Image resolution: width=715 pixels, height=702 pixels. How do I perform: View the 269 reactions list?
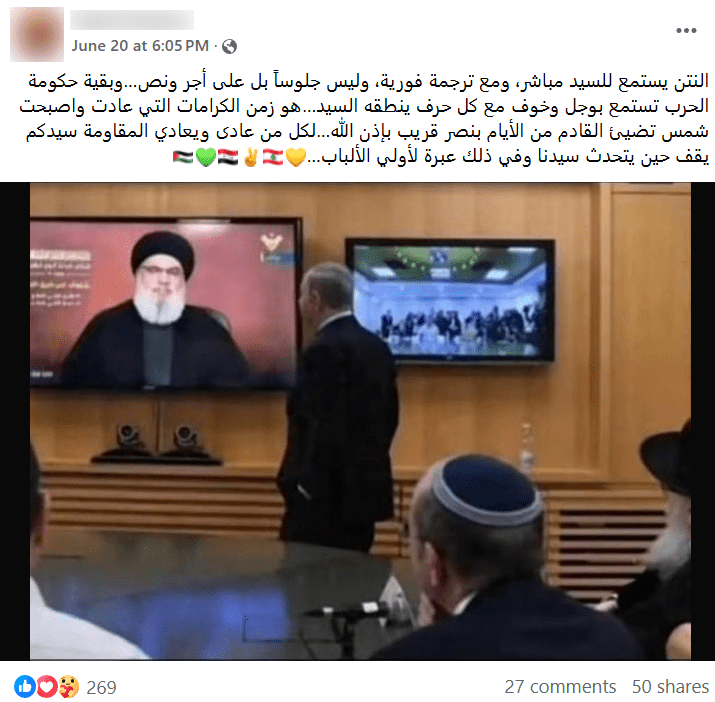102,687
